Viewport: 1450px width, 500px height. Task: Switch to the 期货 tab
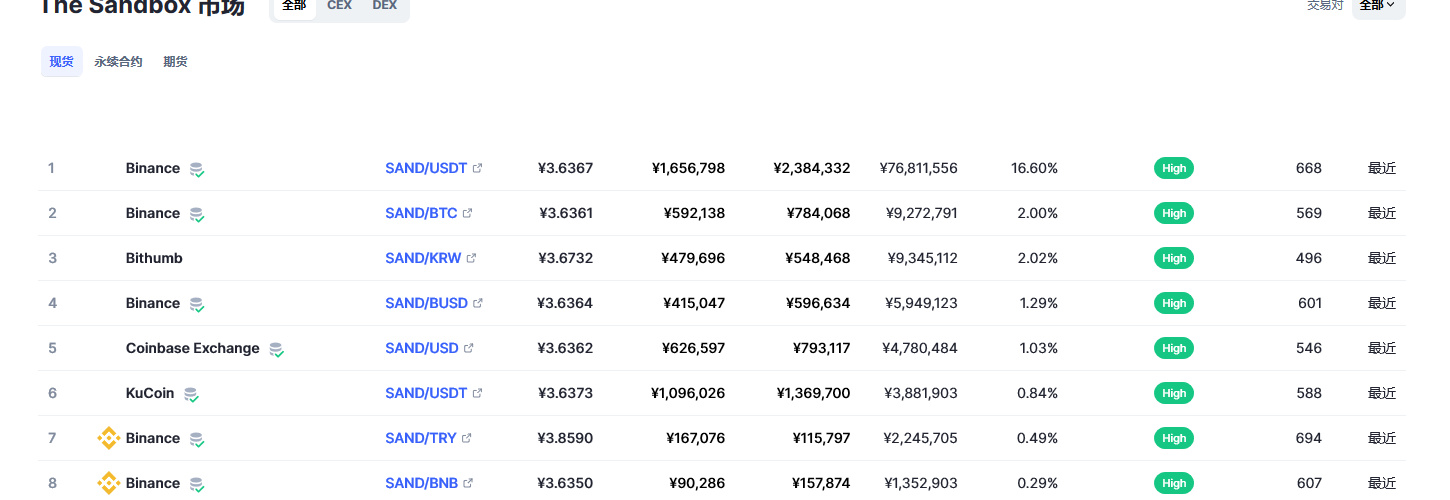tap(175, 62)
